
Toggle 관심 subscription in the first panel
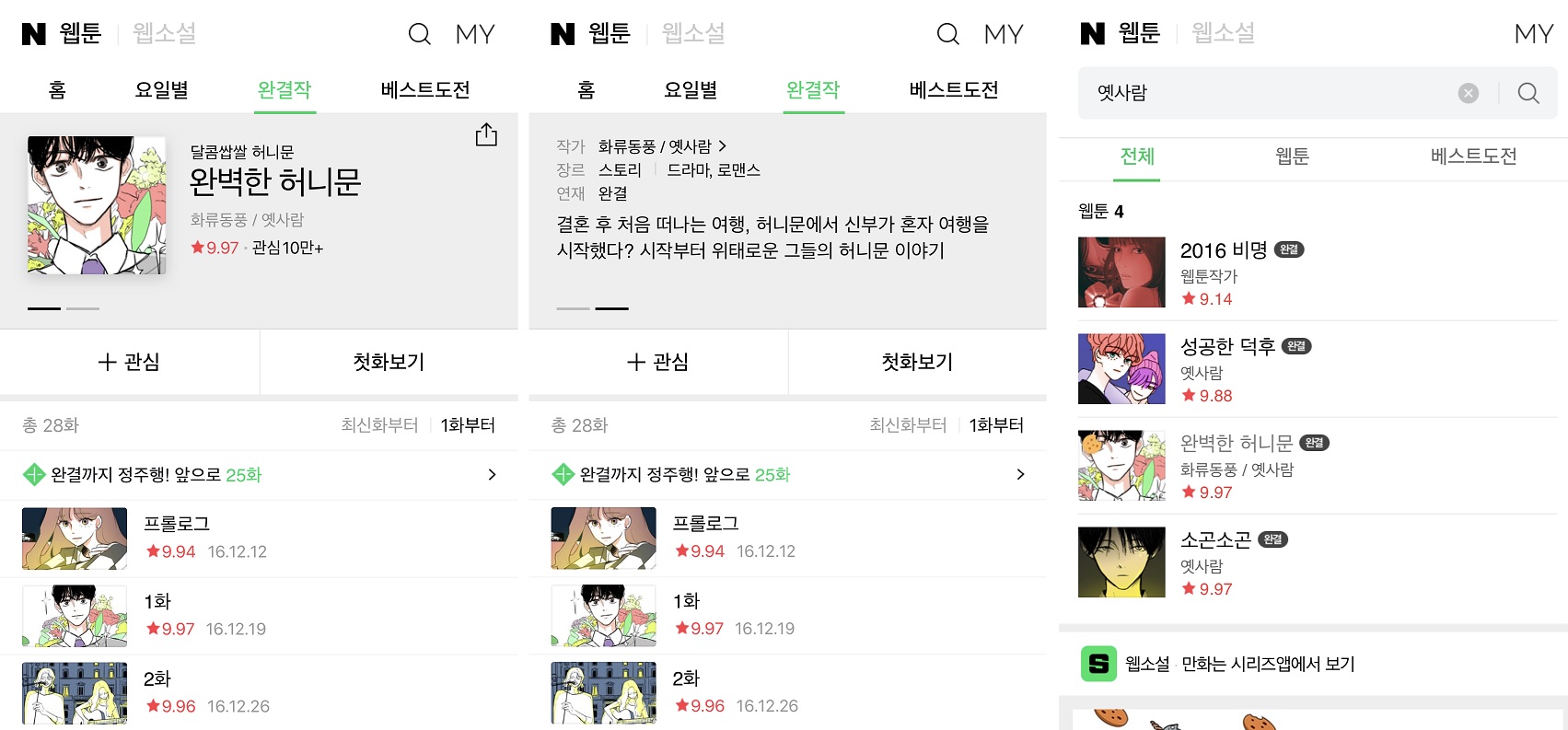pos(130,362)
